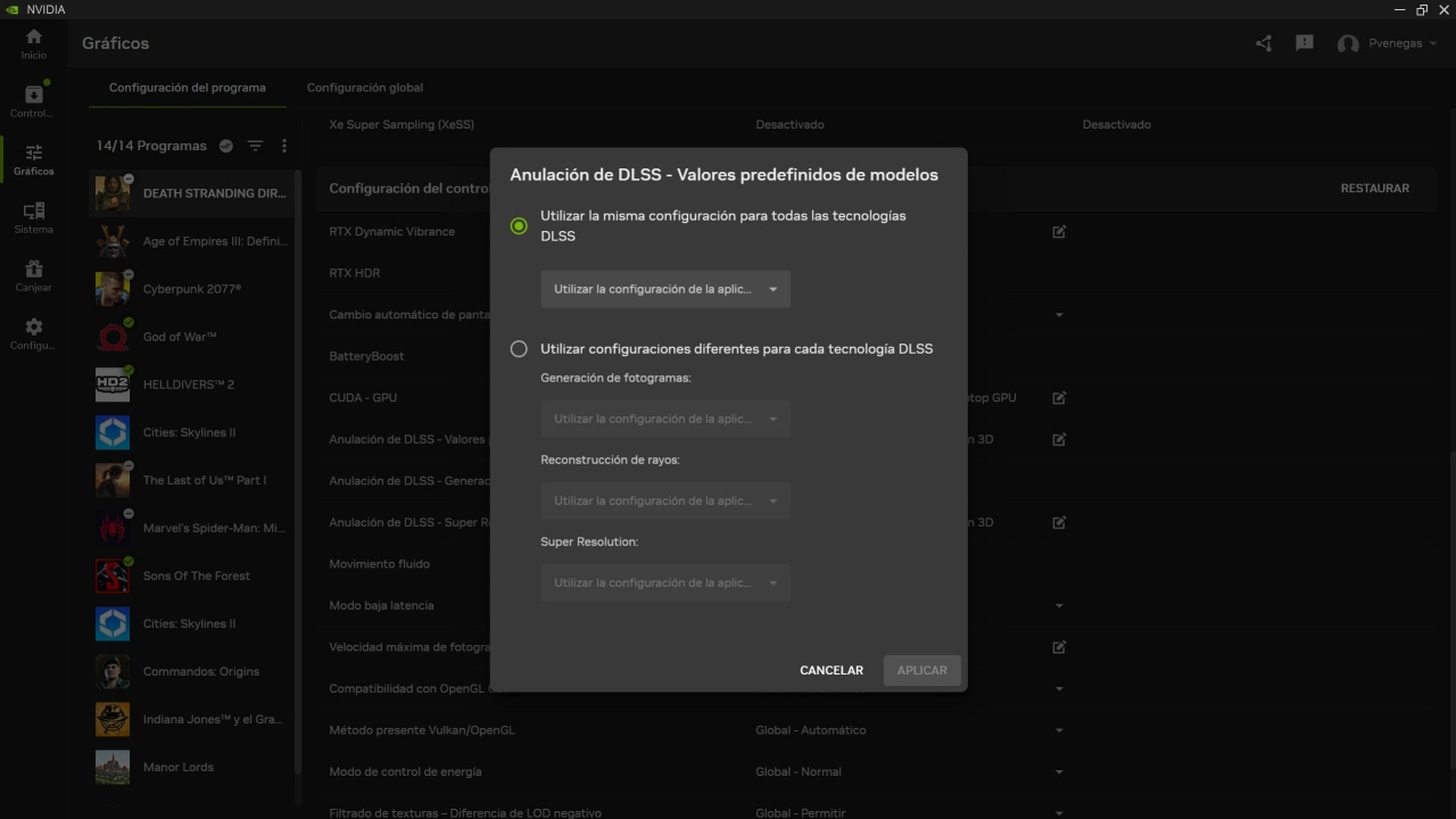
Task: Open the shared DLSS configuration dropdown
Action: [665, 289]
